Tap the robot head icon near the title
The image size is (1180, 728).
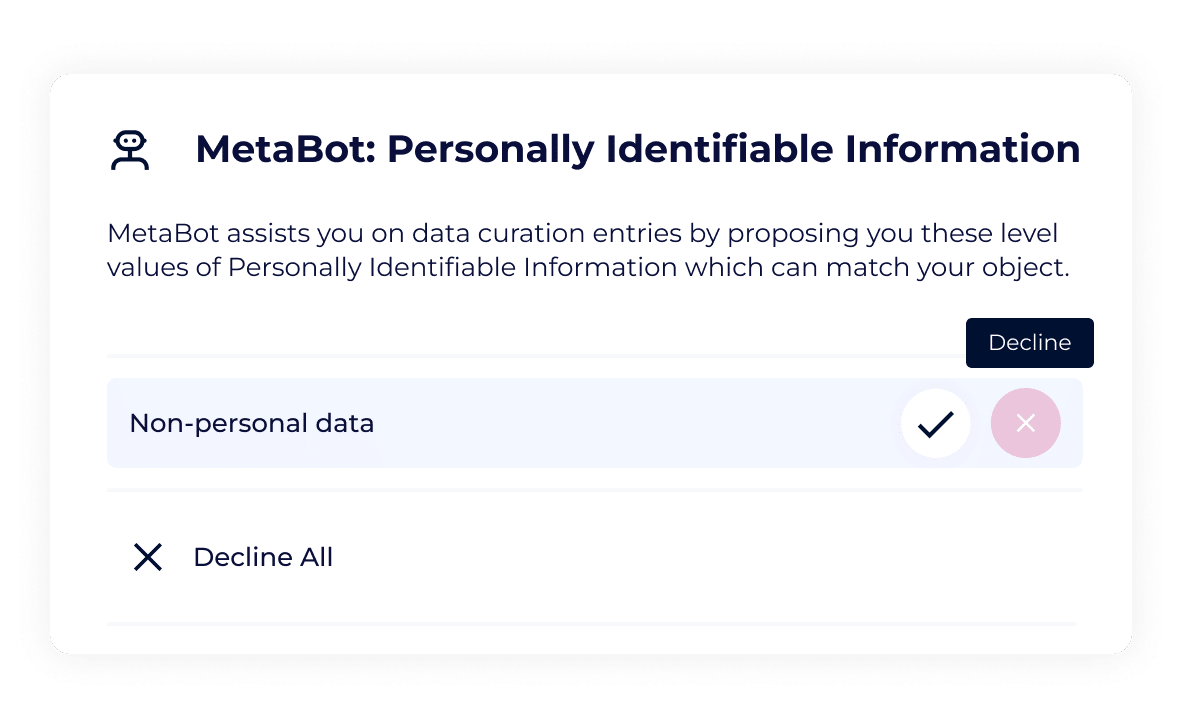(130, 149)
